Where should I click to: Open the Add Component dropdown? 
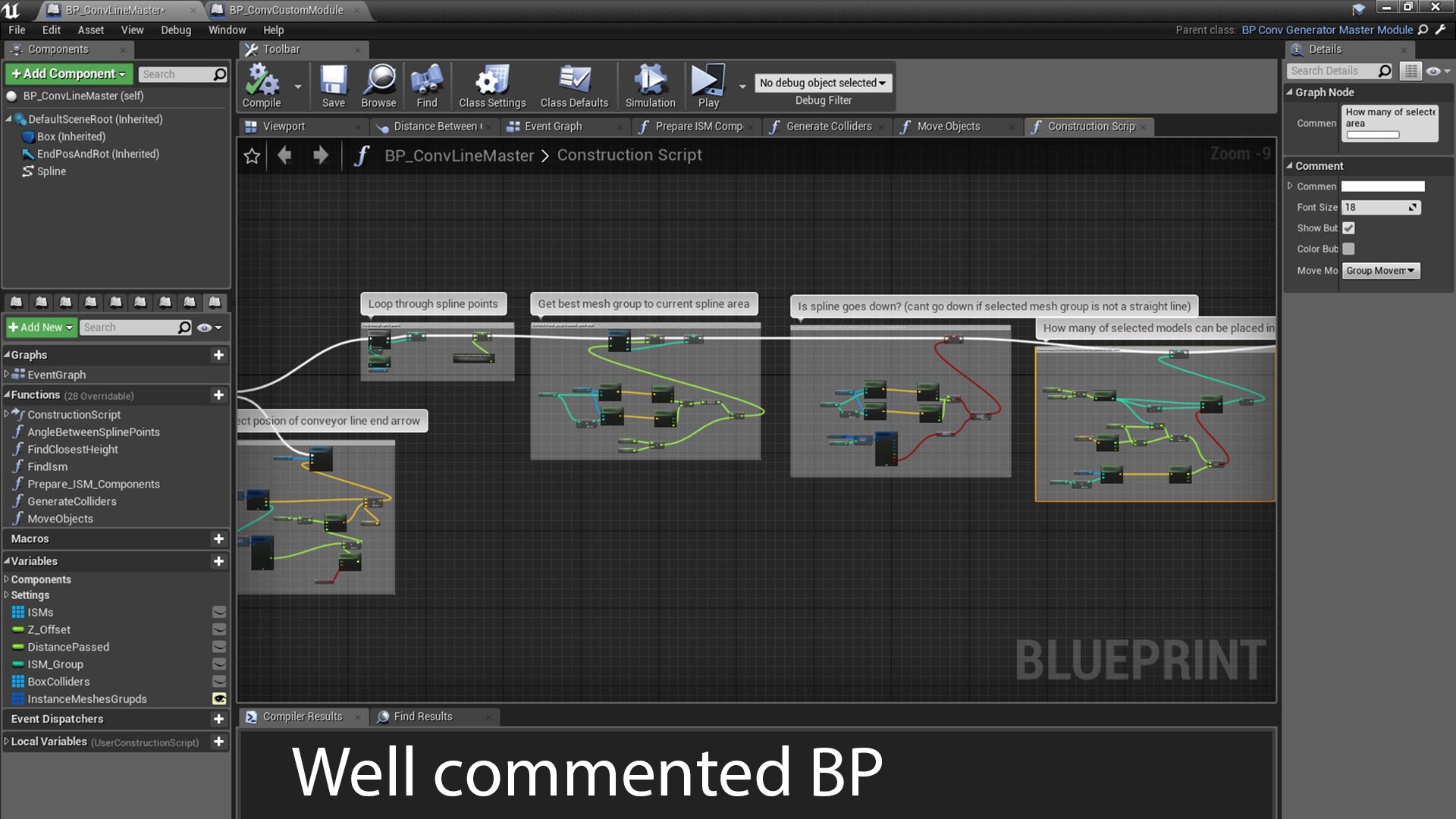(x=68, y=74)
